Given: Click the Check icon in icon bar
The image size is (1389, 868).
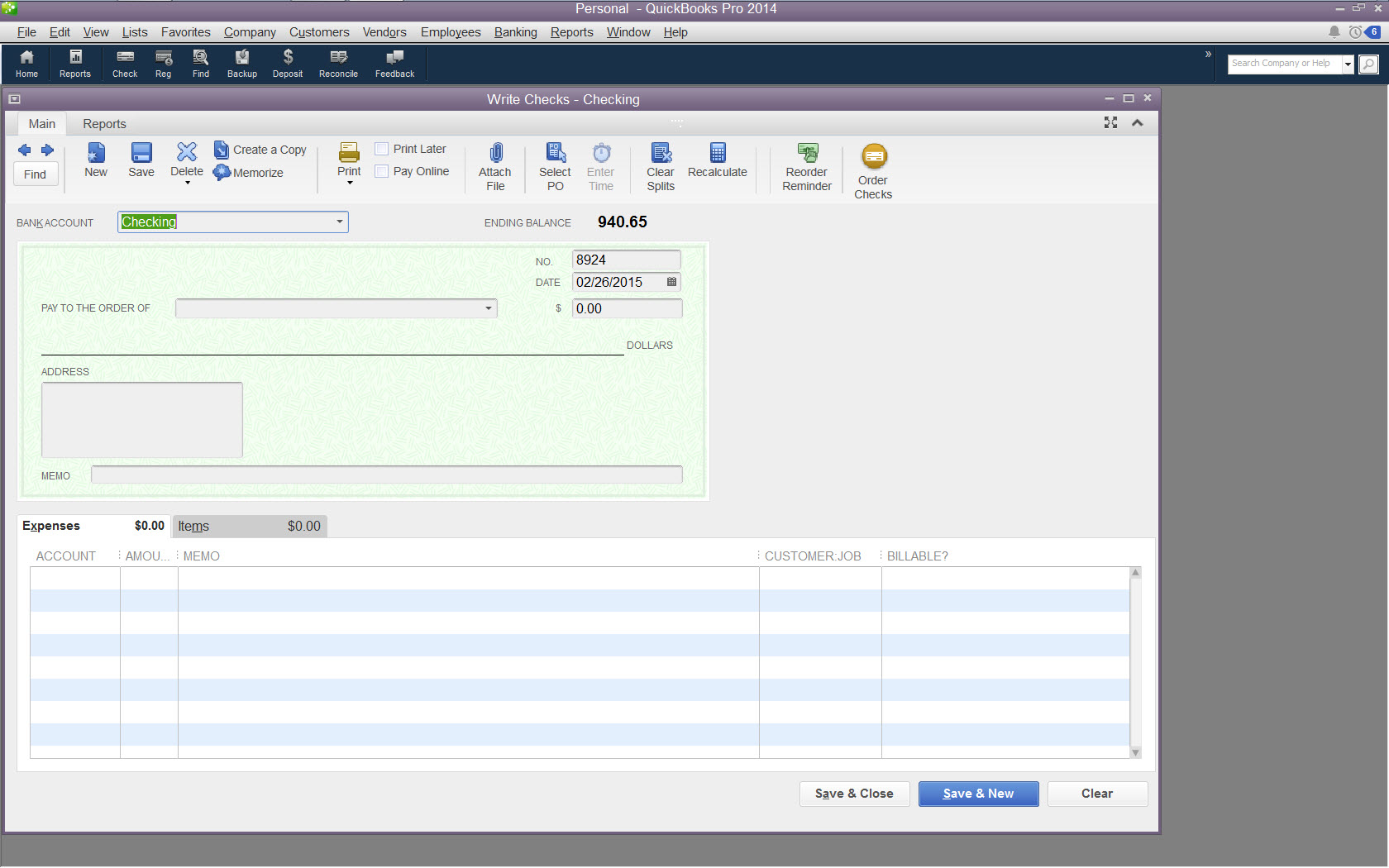Looking at the screenshot, I should coord(125,64).
